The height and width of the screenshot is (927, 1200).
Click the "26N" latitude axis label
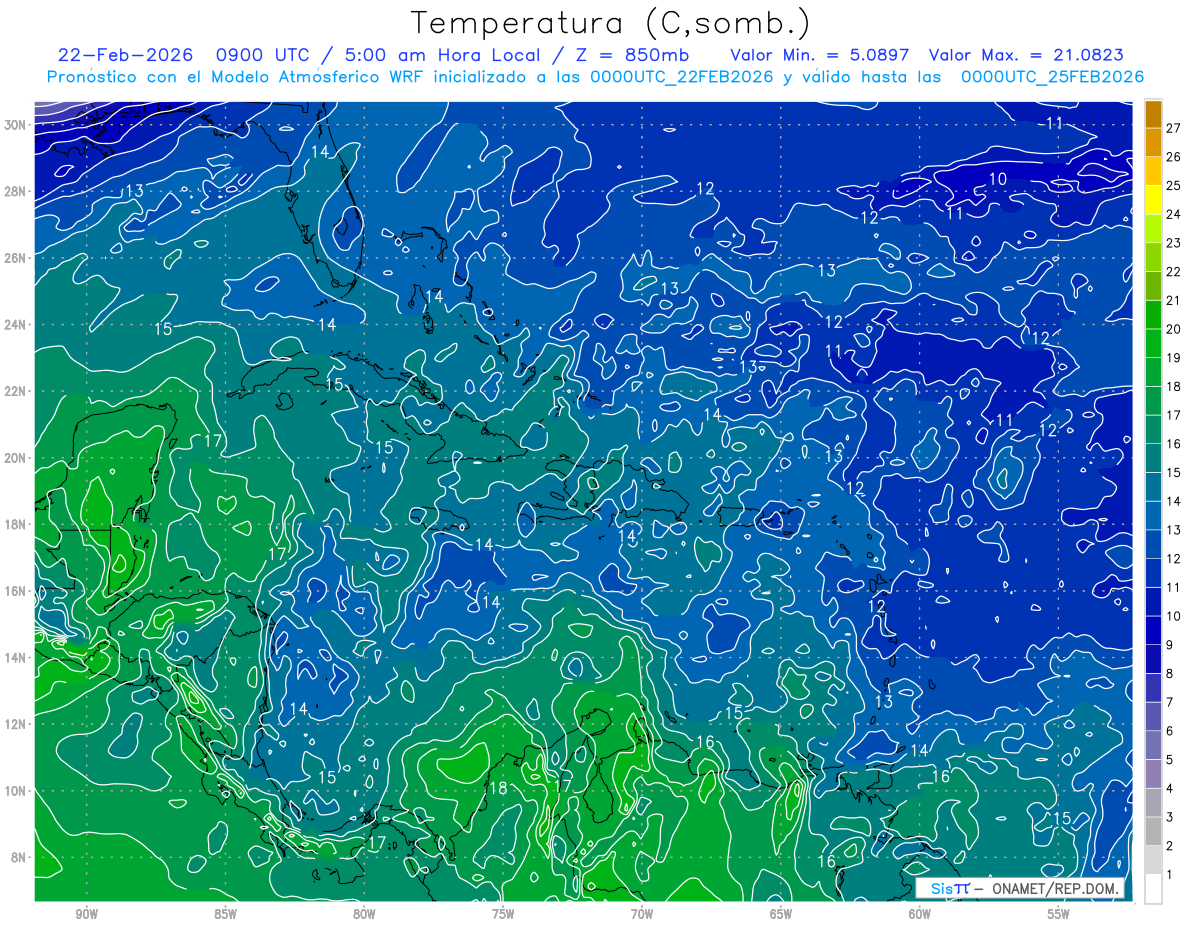(15, 258)
